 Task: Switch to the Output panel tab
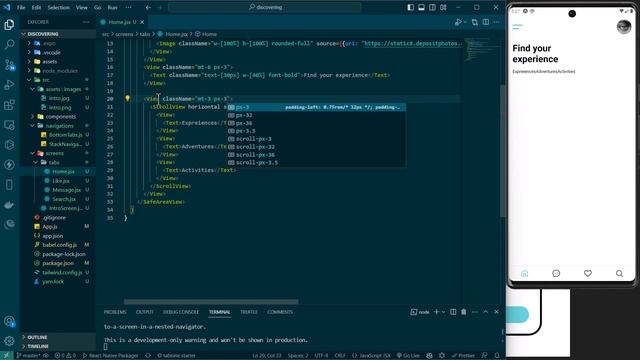[x=144, y=312]
